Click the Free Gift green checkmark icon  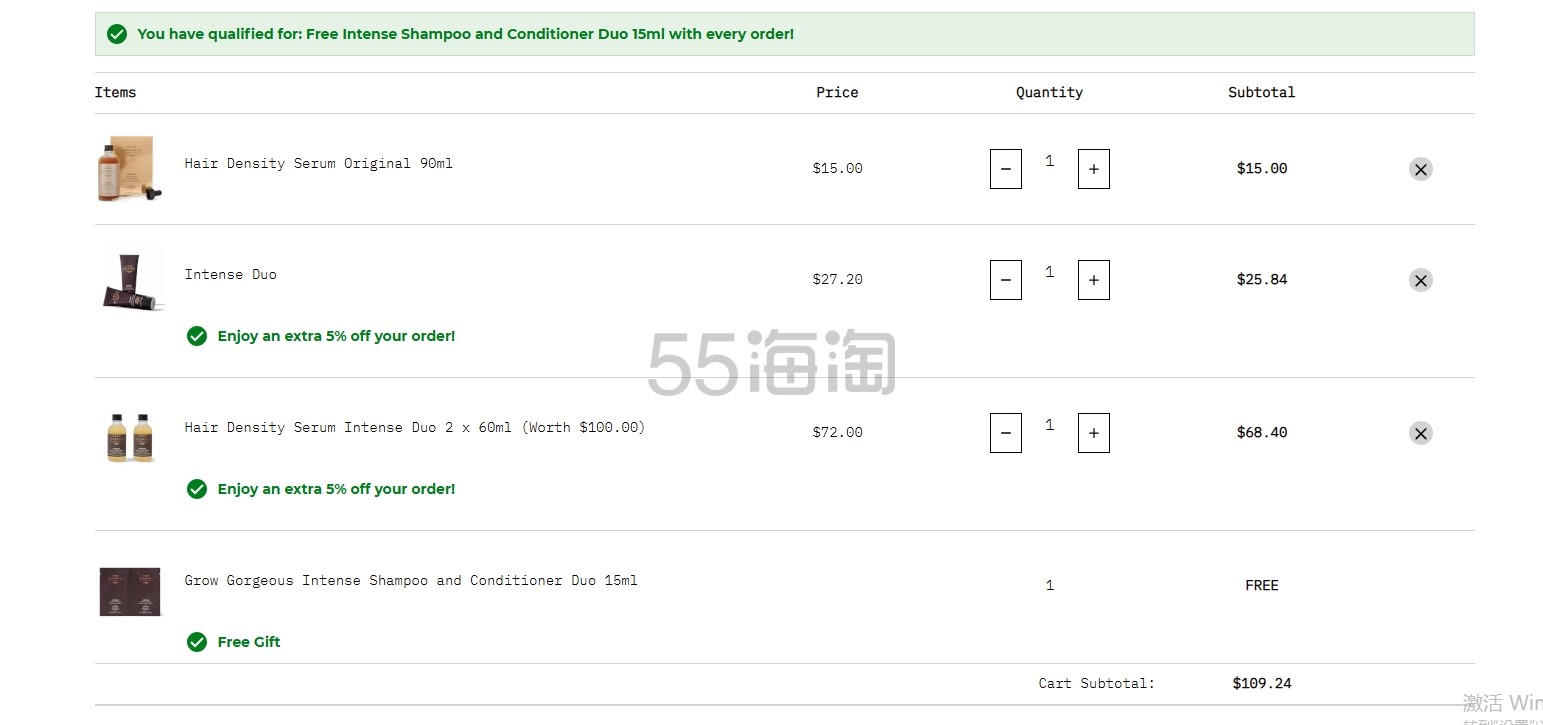click(197, 642)
